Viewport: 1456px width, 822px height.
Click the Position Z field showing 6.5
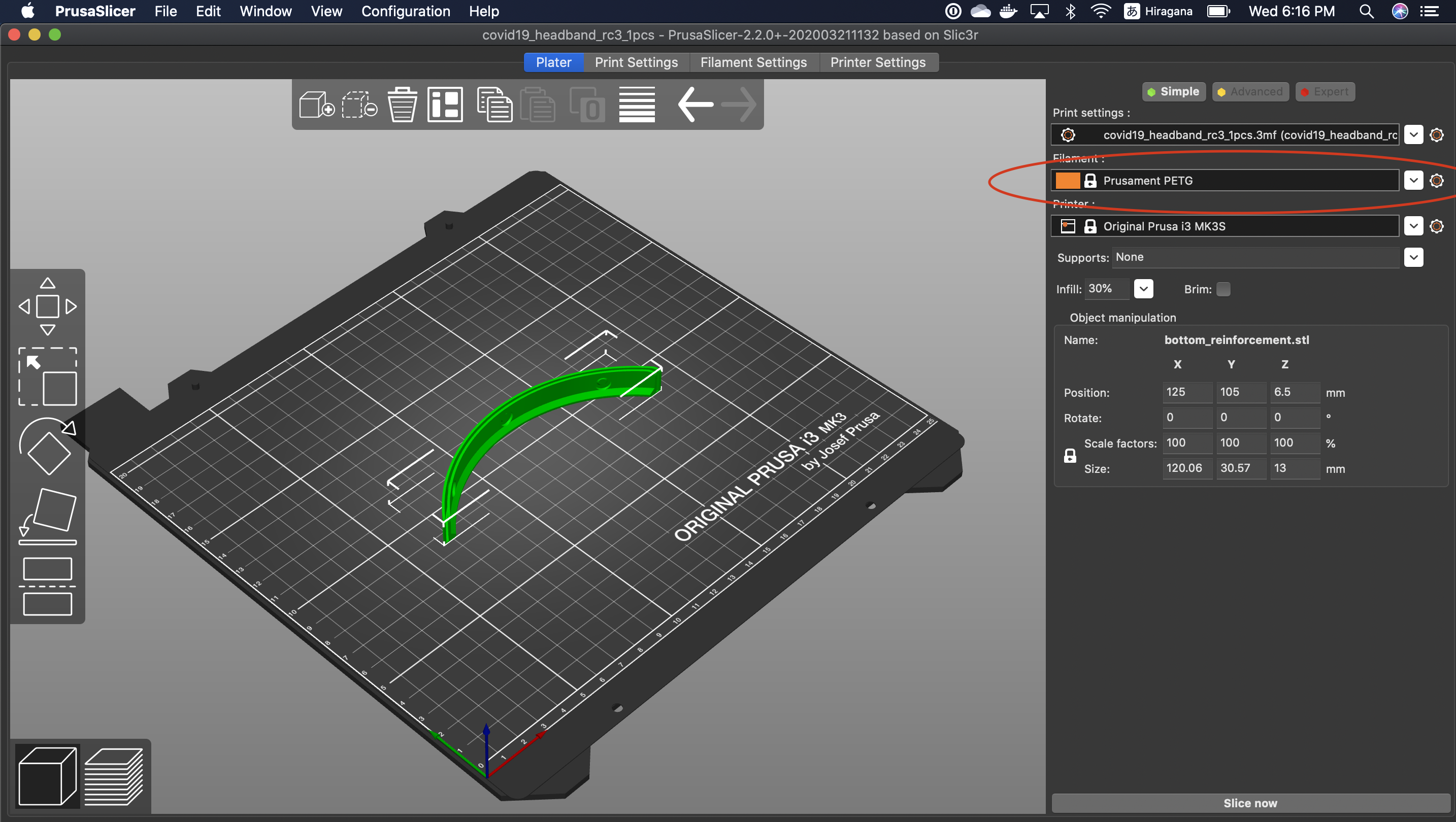pos(1295,392)
